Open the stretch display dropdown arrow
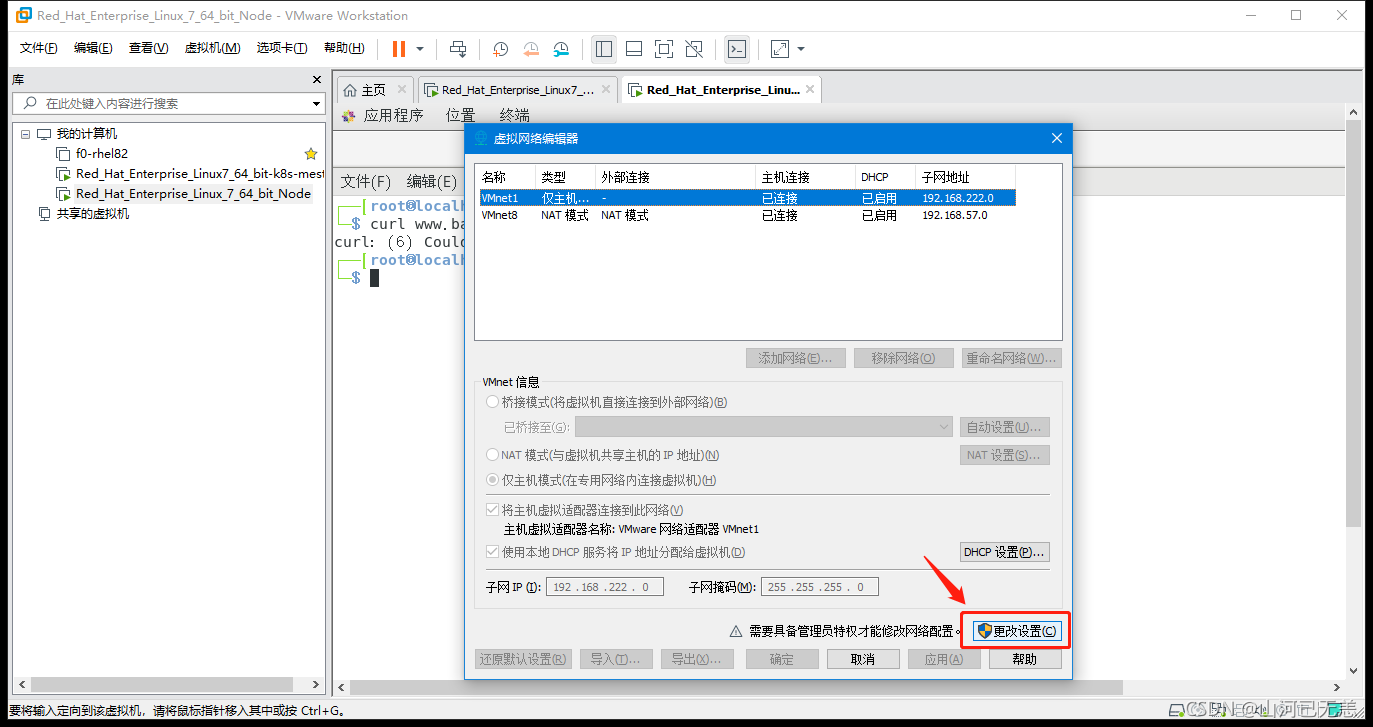The width and height of the screenshot is (1373, 727). (x=801, y=48)
